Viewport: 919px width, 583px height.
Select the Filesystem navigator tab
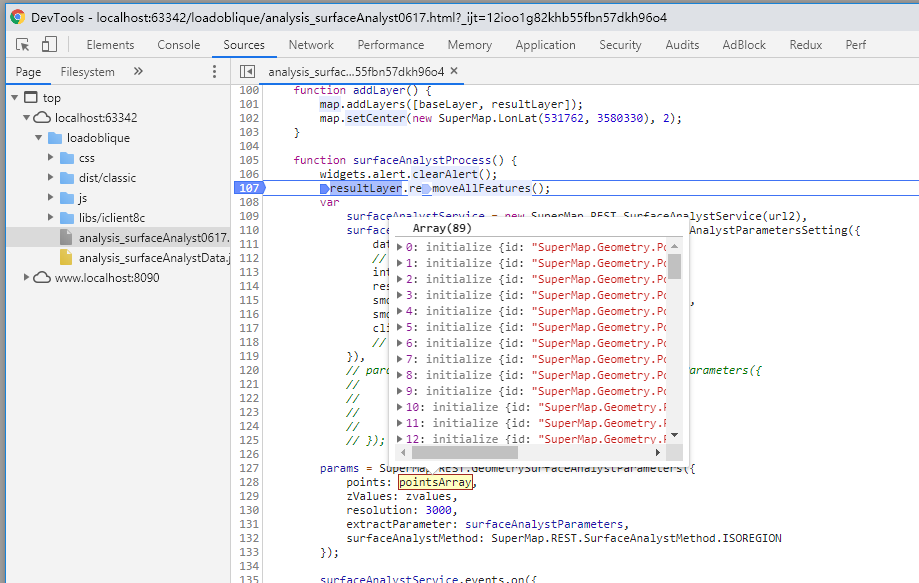click(x=87, y=71)
